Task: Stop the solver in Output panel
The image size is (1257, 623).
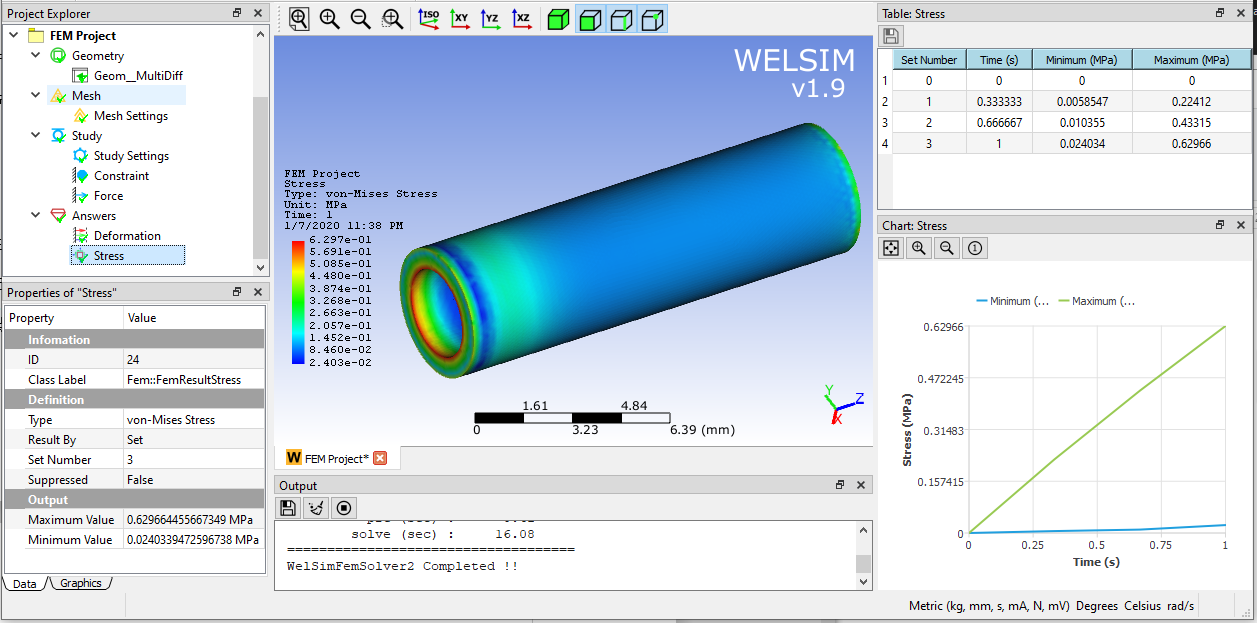Action: (344, 508)
